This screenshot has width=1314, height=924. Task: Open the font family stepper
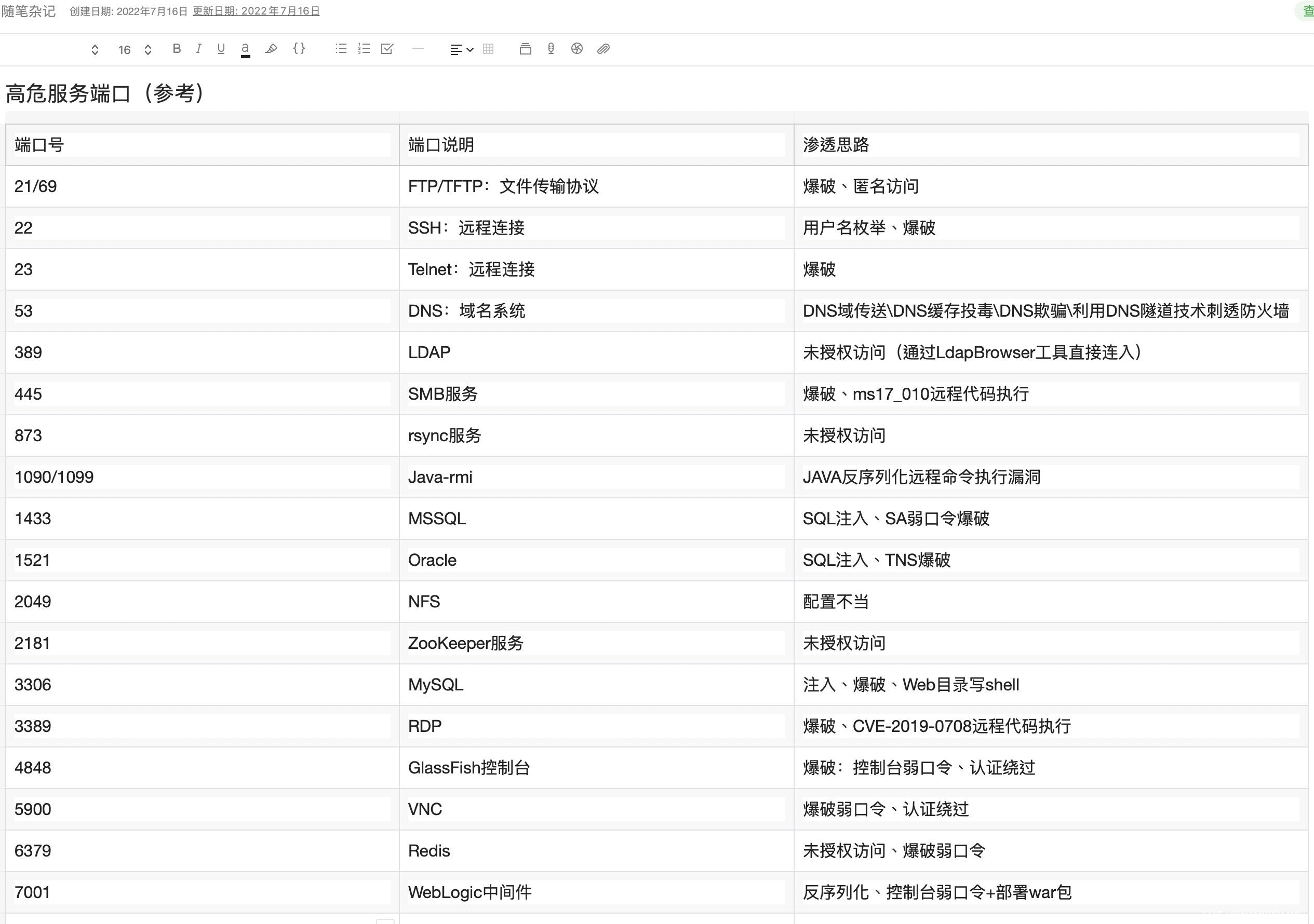click(95, 50)
